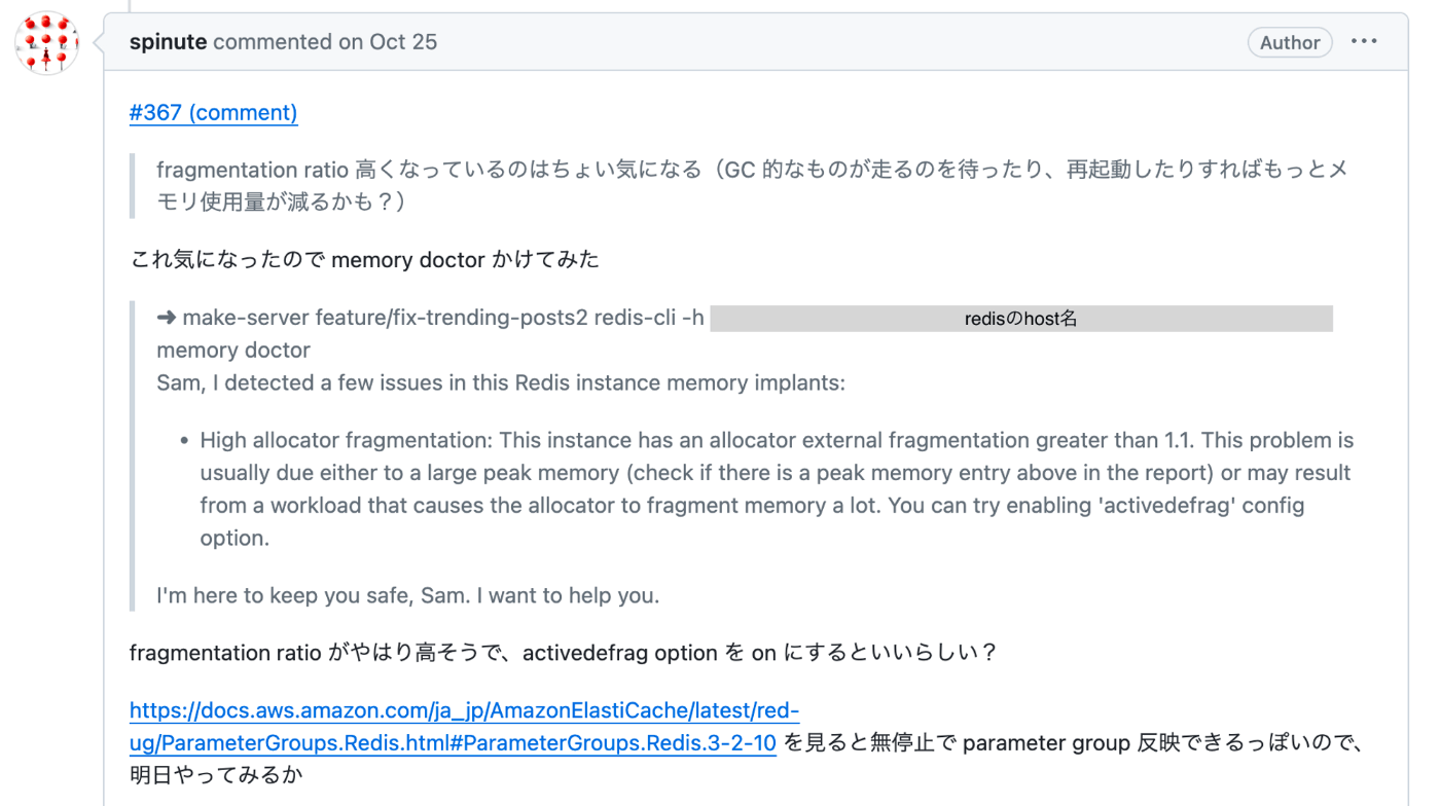
Task: Click the prompt arrow before make-server
Action: [x=166, y=319]
